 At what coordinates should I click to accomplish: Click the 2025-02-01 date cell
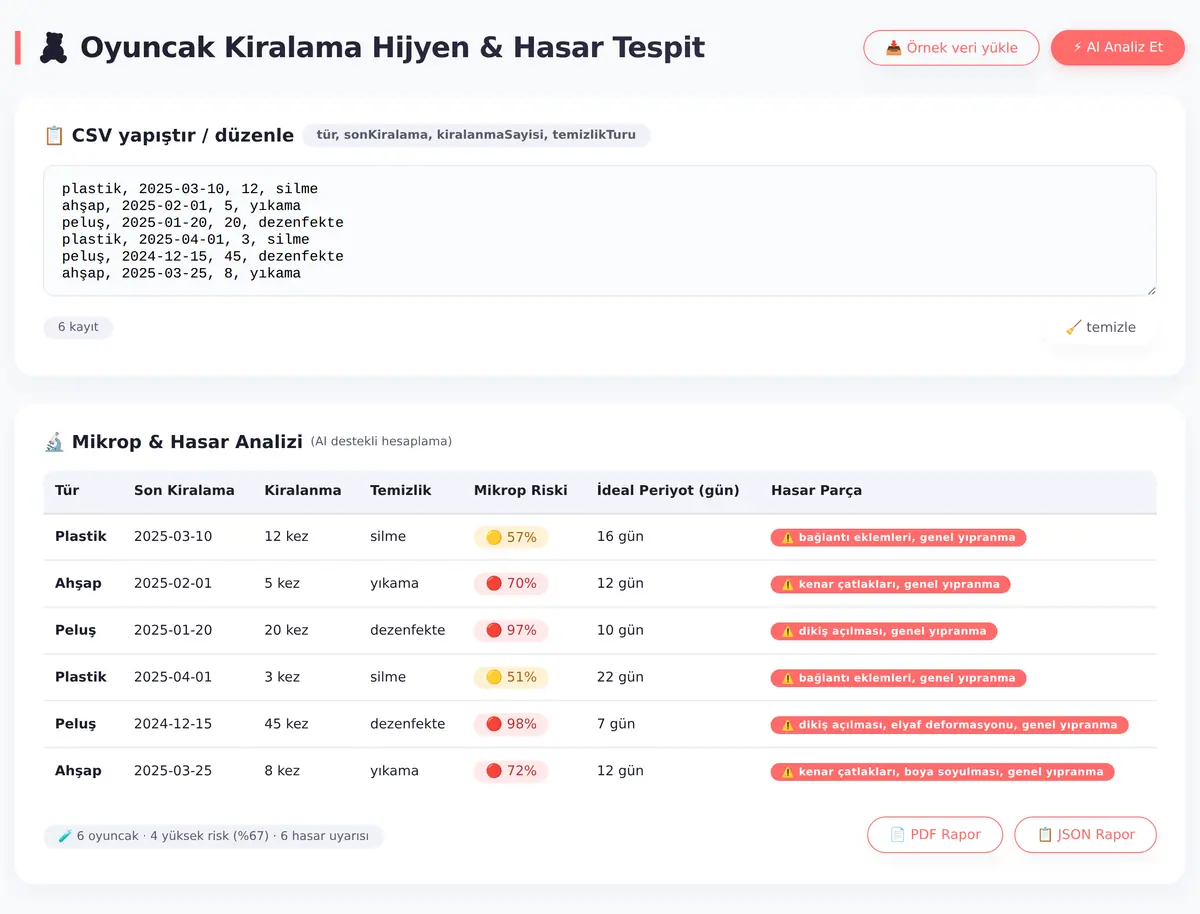173,584
